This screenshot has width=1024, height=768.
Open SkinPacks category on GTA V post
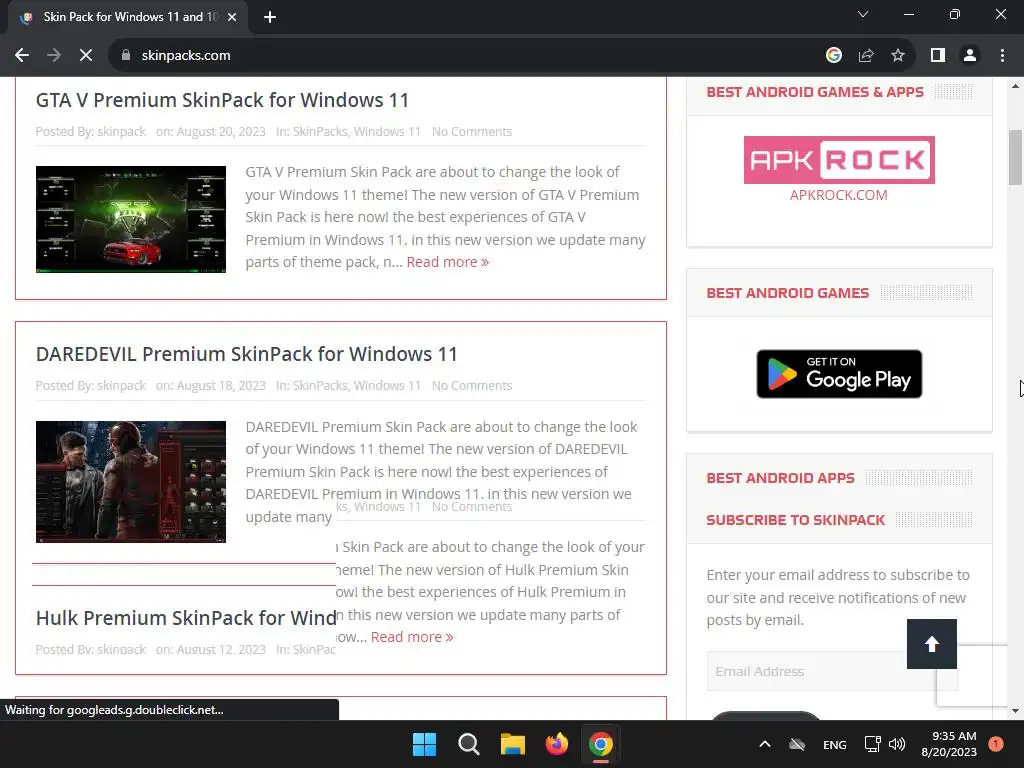point(320,131)
